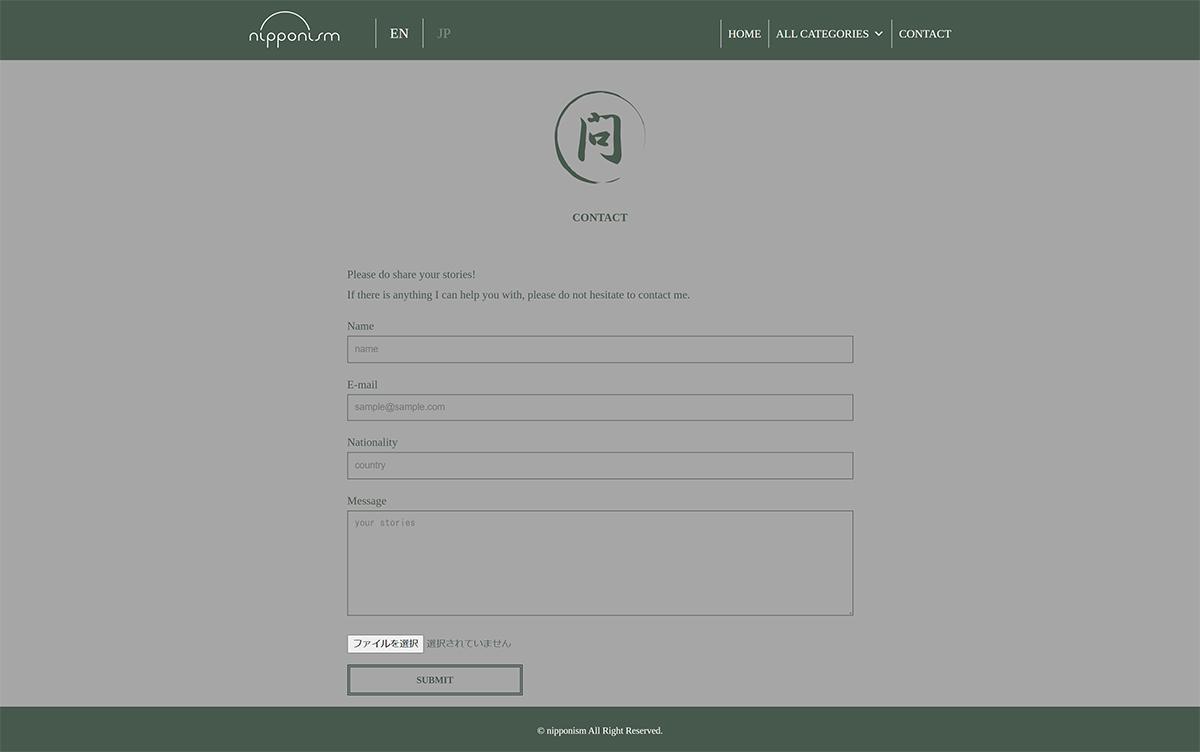This screenshot has height=752, width=1200.
Task: Click into the E-mail field
Action: coord(600,407)
